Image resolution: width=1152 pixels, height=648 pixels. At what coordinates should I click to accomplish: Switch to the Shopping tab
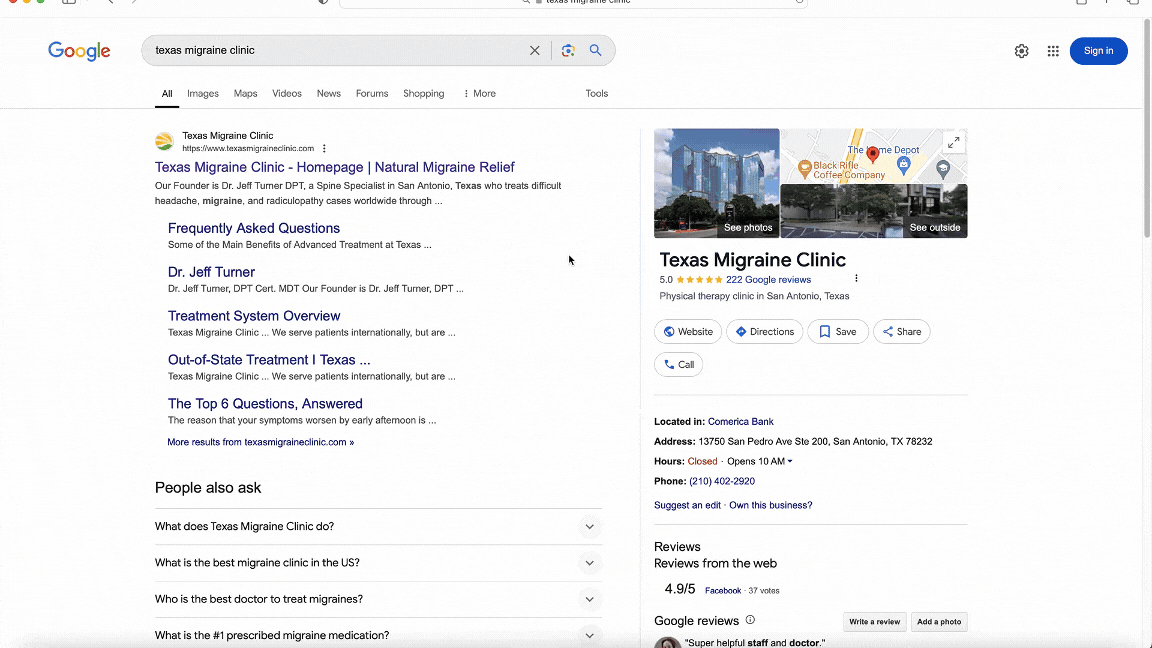click(x=423, y=93)
